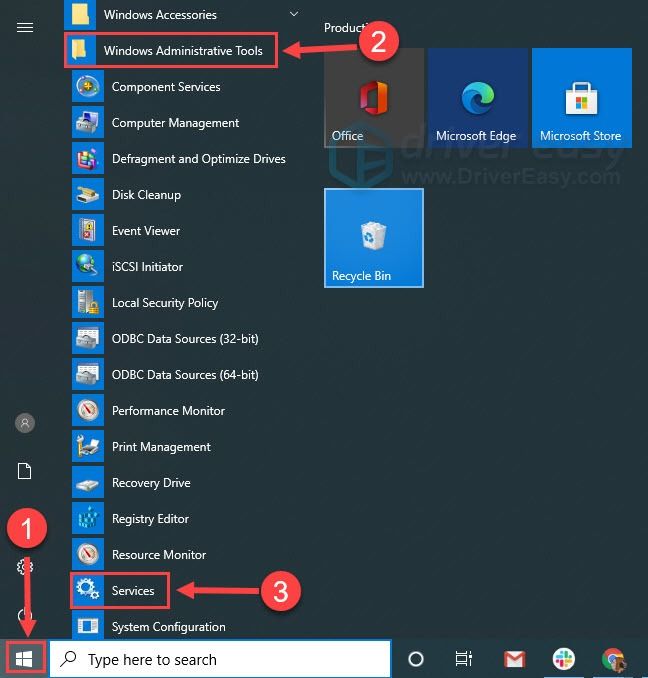Select the iSCSI Initiator text label
This screenshot has height=678, width=648.
click(x=147, y=267)
